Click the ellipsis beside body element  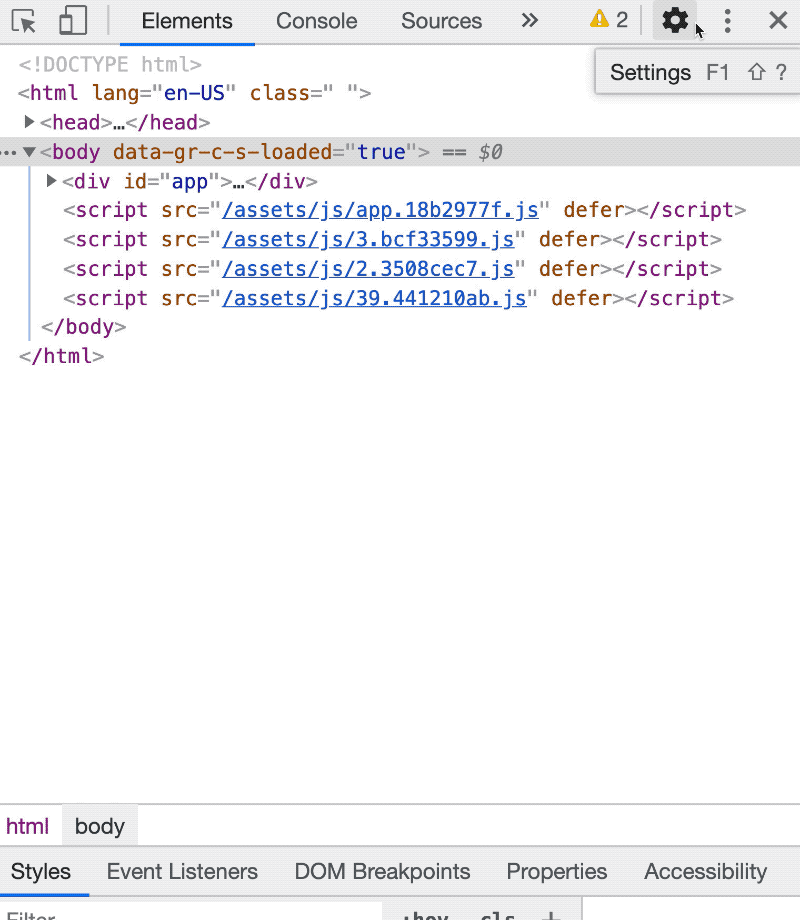[x=9, y=153]
